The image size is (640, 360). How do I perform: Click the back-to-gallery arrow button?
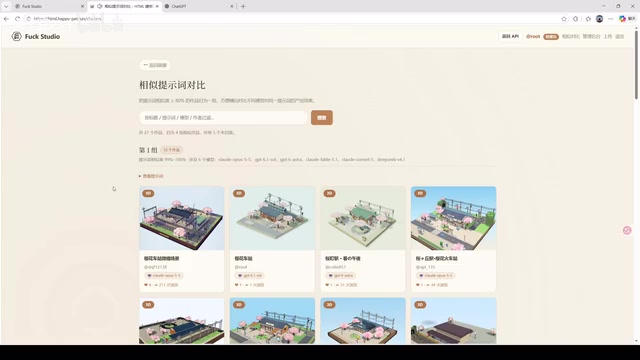point(155,65)
